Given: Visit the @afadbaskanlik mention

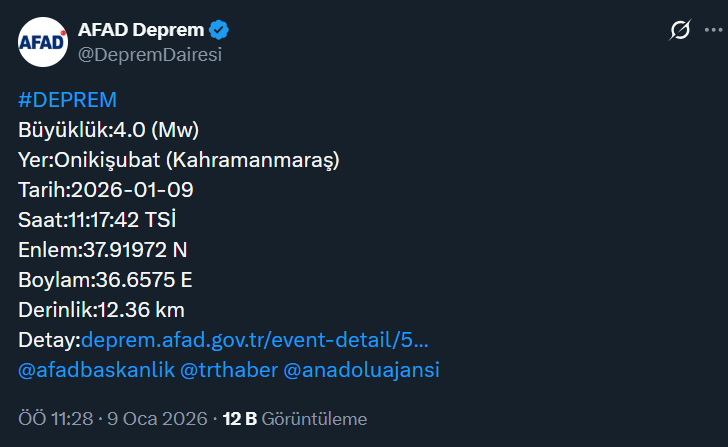Looking at the screenshot, I should click(x=94, y=370).
